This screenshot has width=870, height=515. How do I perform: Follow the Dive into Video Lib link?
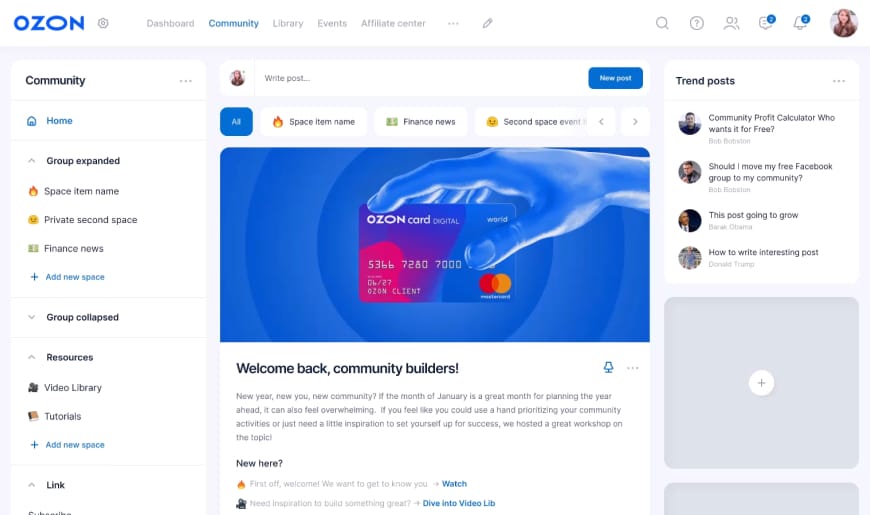(x=459, y=503)
